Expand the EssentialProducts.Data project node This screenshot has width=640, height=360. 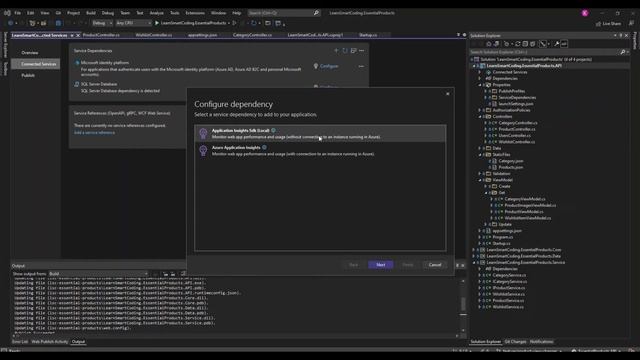point(474,256)
